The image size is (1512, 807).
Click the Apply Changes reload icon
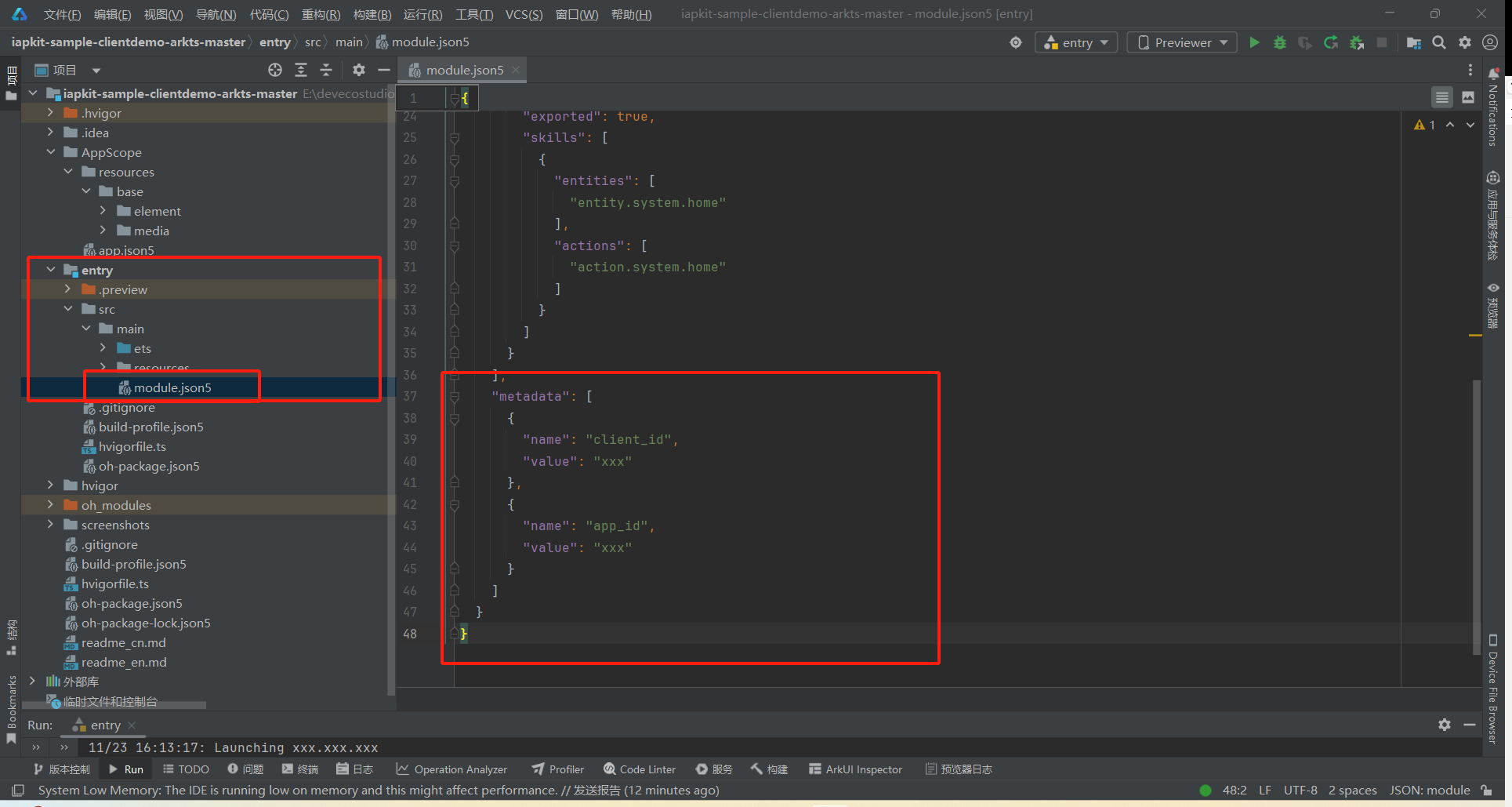pos(1331,42)
